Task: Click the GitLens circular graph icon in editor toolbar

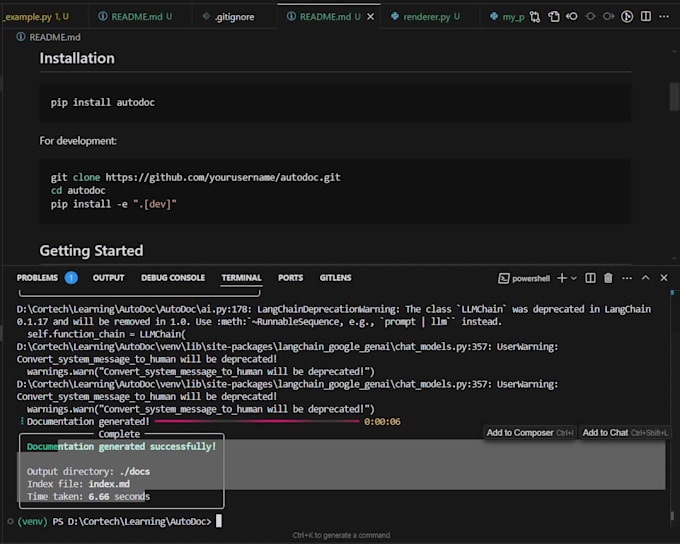Action: (x=627, y=16)
